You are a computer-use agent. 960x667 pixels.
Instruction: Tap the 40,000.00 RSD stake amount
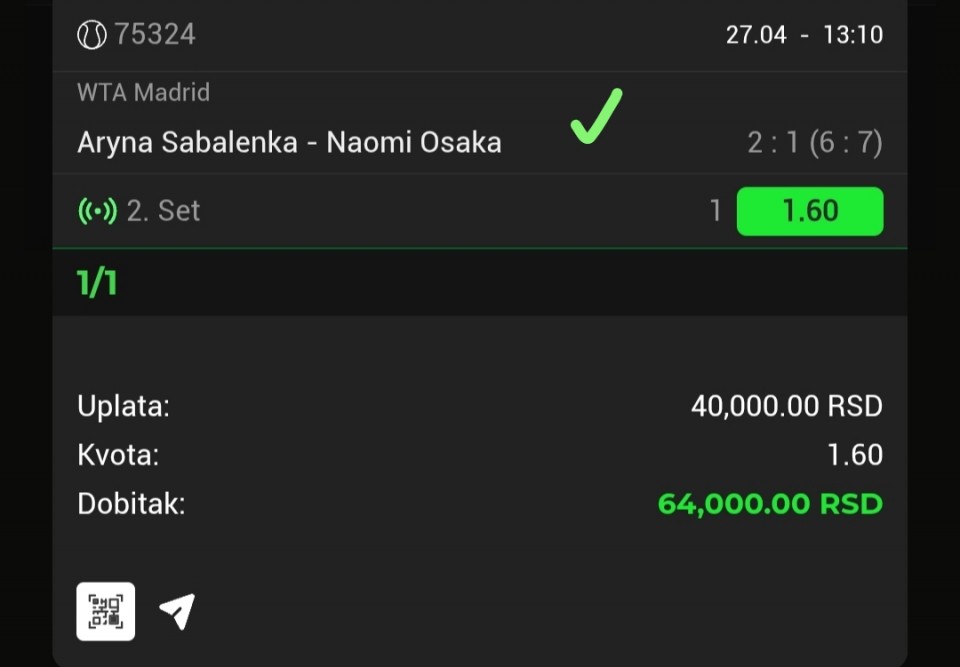point(786,406)
